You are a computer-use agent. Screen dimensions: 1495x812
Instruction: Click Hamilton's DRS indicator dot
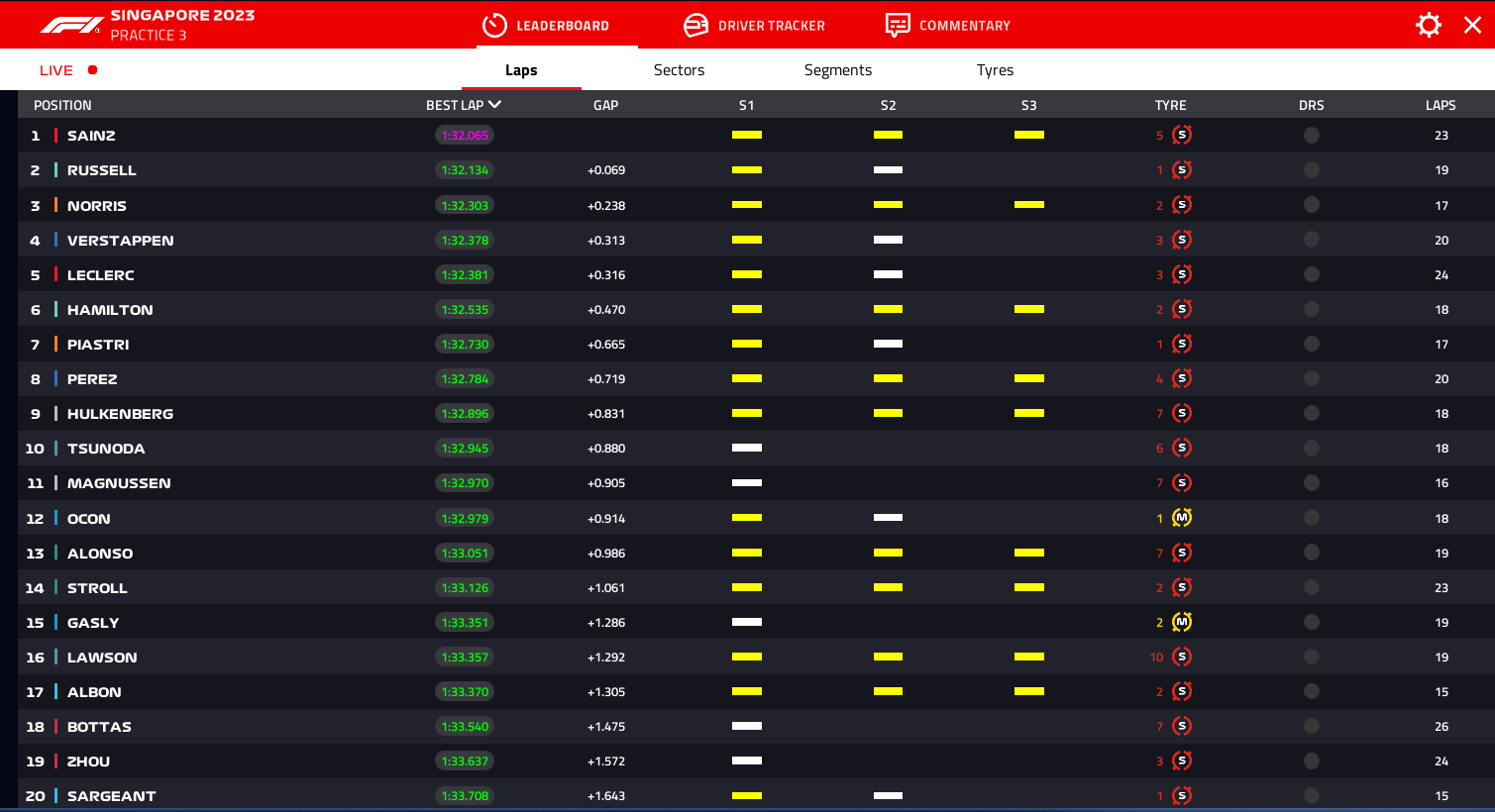point(1312,309)
